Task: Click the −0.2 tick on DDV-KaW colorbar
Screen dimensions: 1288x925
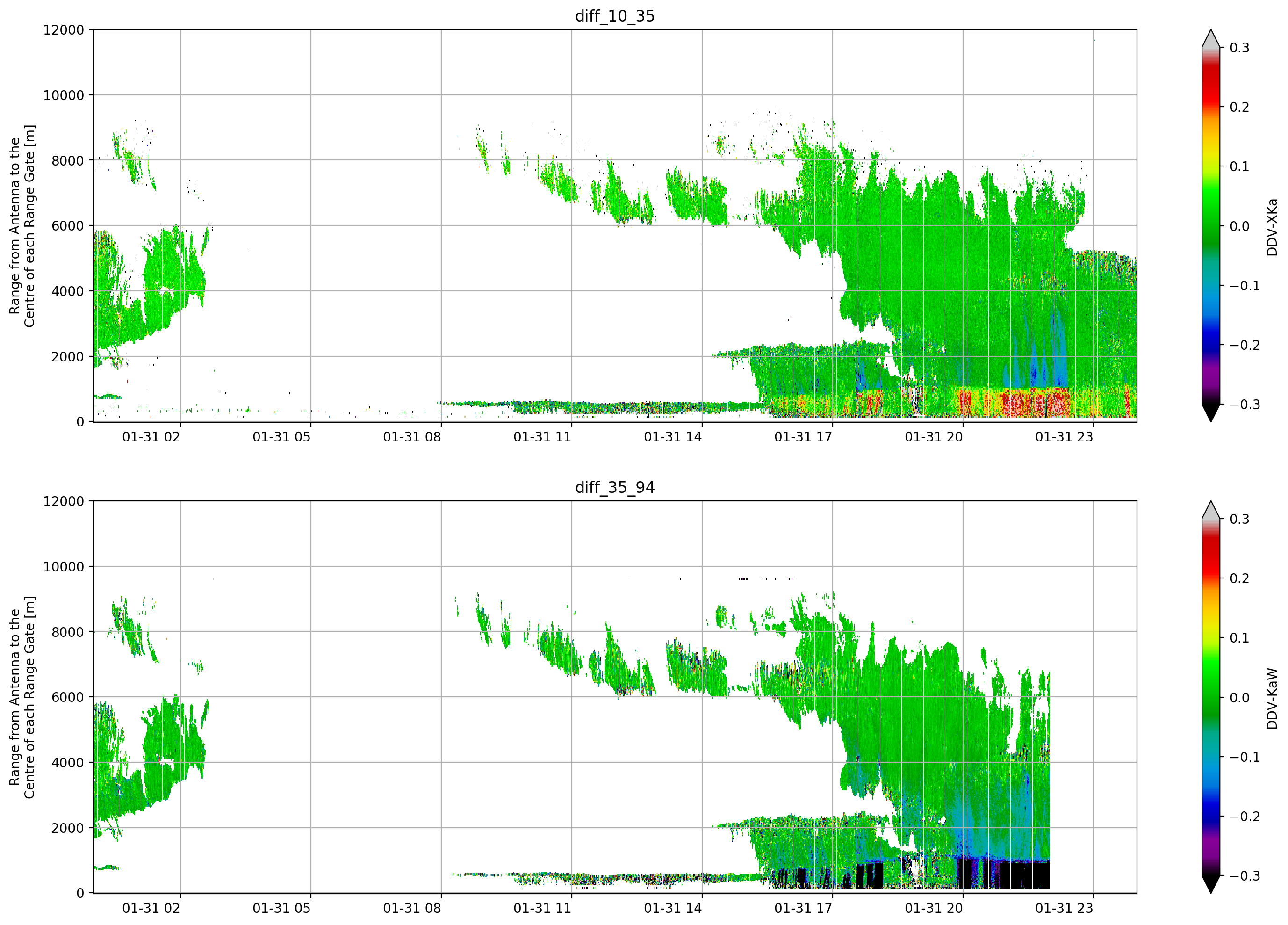Action: (x=1245, y=817)
